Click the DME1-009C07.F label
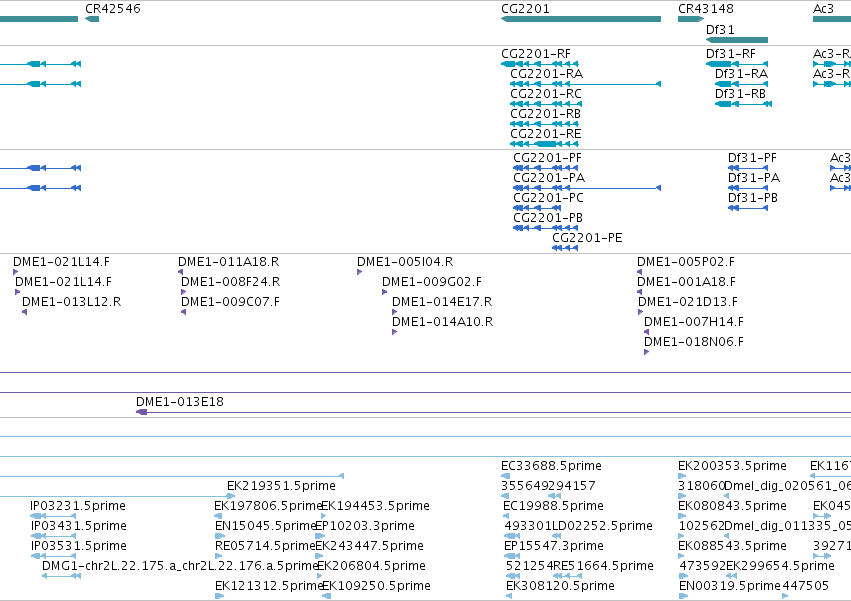Viewport: 851px width, 601px height. [x=231, y=302]
